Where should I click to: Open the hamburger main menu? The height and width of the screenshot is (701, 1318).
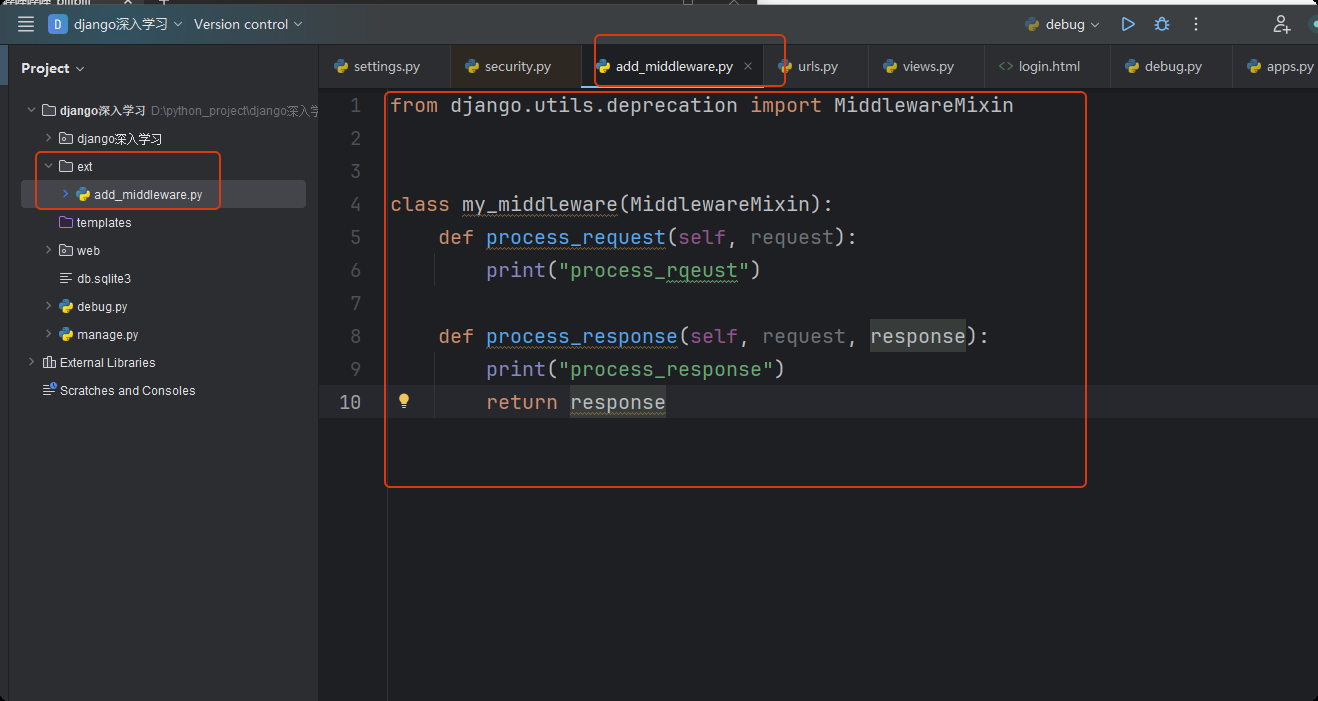point(26,24)
